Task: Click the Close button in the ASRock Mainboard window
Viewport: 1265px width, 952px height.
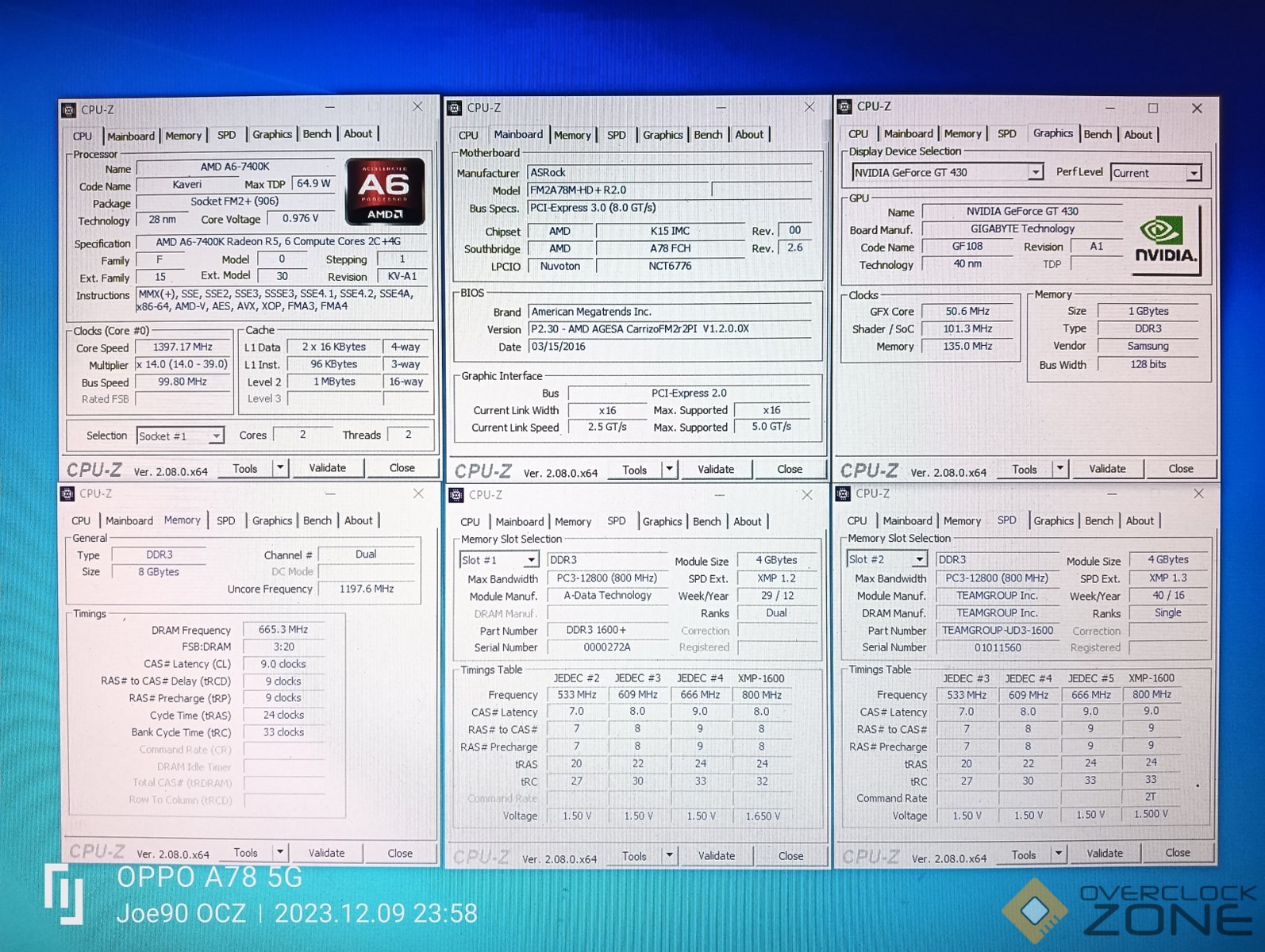Action: 790,470
